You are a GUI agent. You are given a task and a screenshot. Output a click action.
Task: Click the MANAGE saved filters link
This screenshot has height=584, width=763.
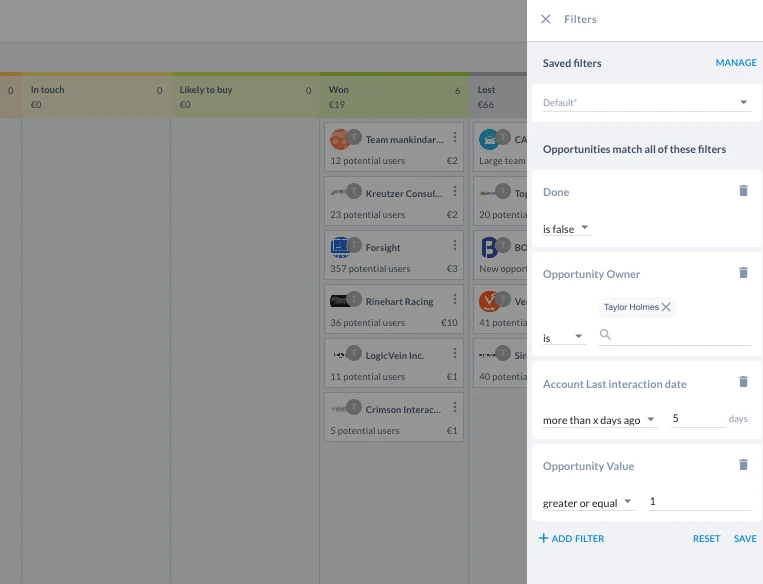coord(736,63)
